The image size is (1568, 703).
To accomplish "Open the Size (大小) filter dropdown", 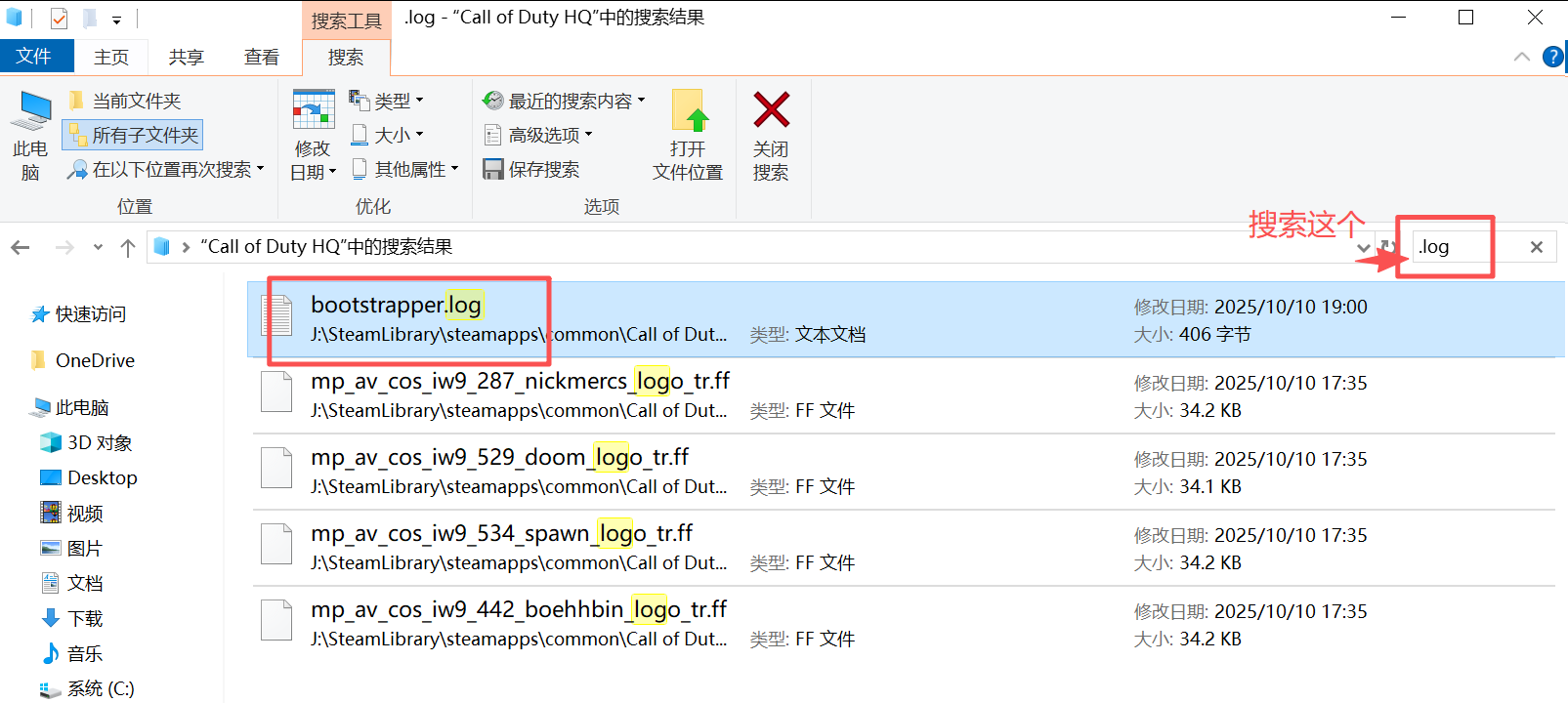I will tap(387, 135).
